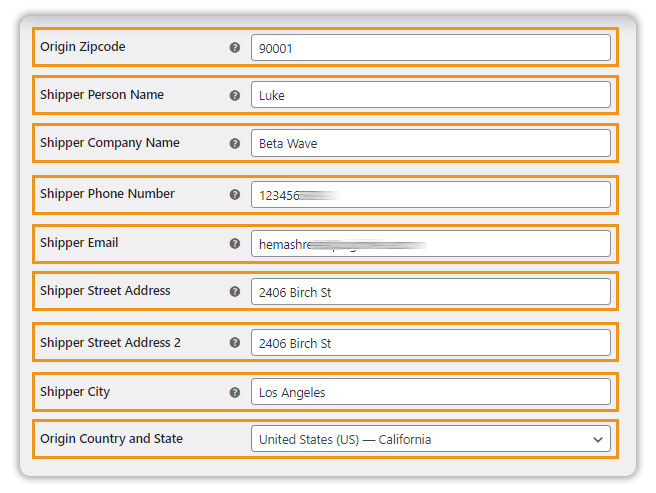
Task: Click the help icon beside Shipper Company Name
Action: 235,144
